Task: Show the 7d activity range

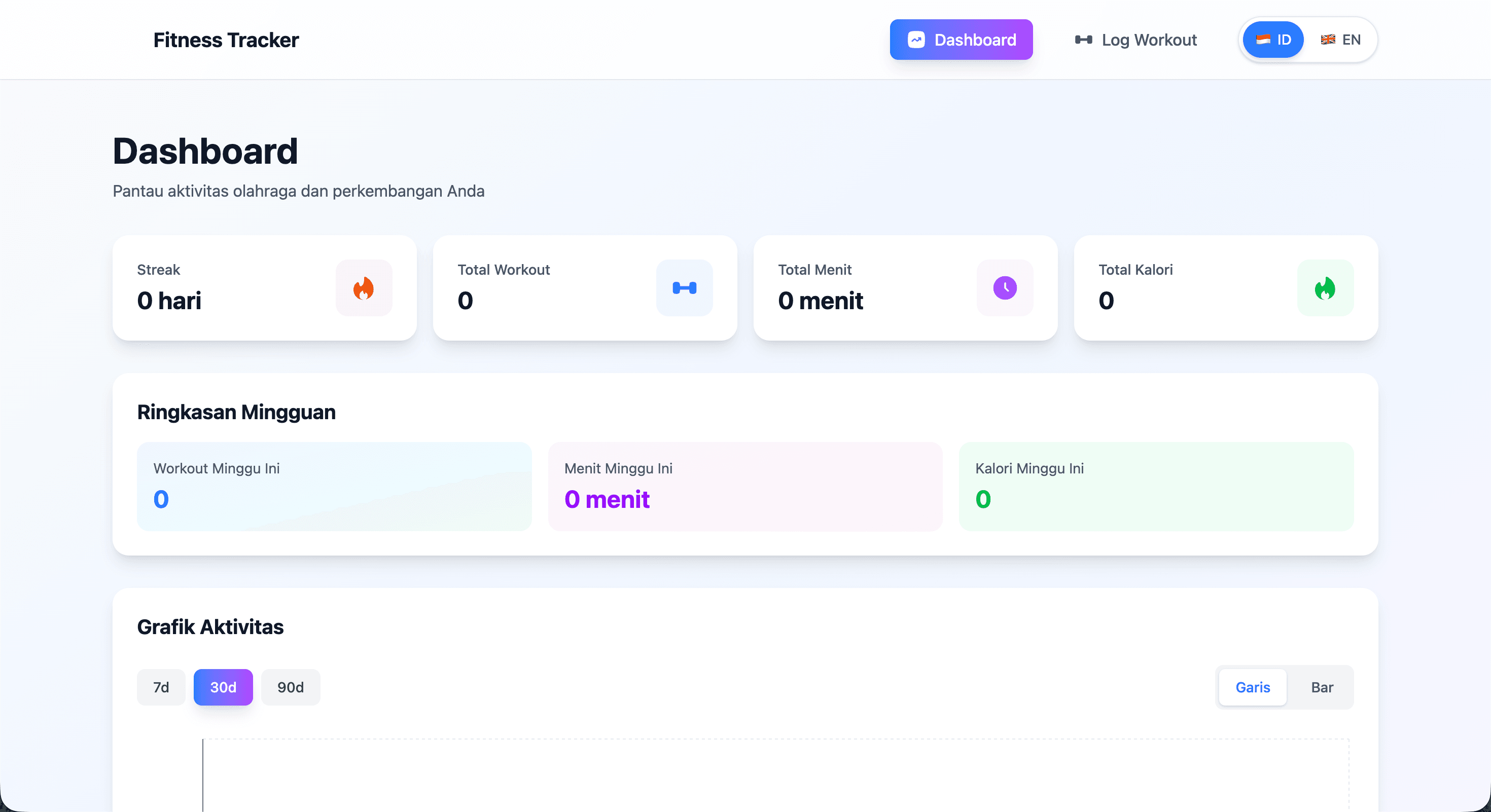Action: (x=161, y=687)
